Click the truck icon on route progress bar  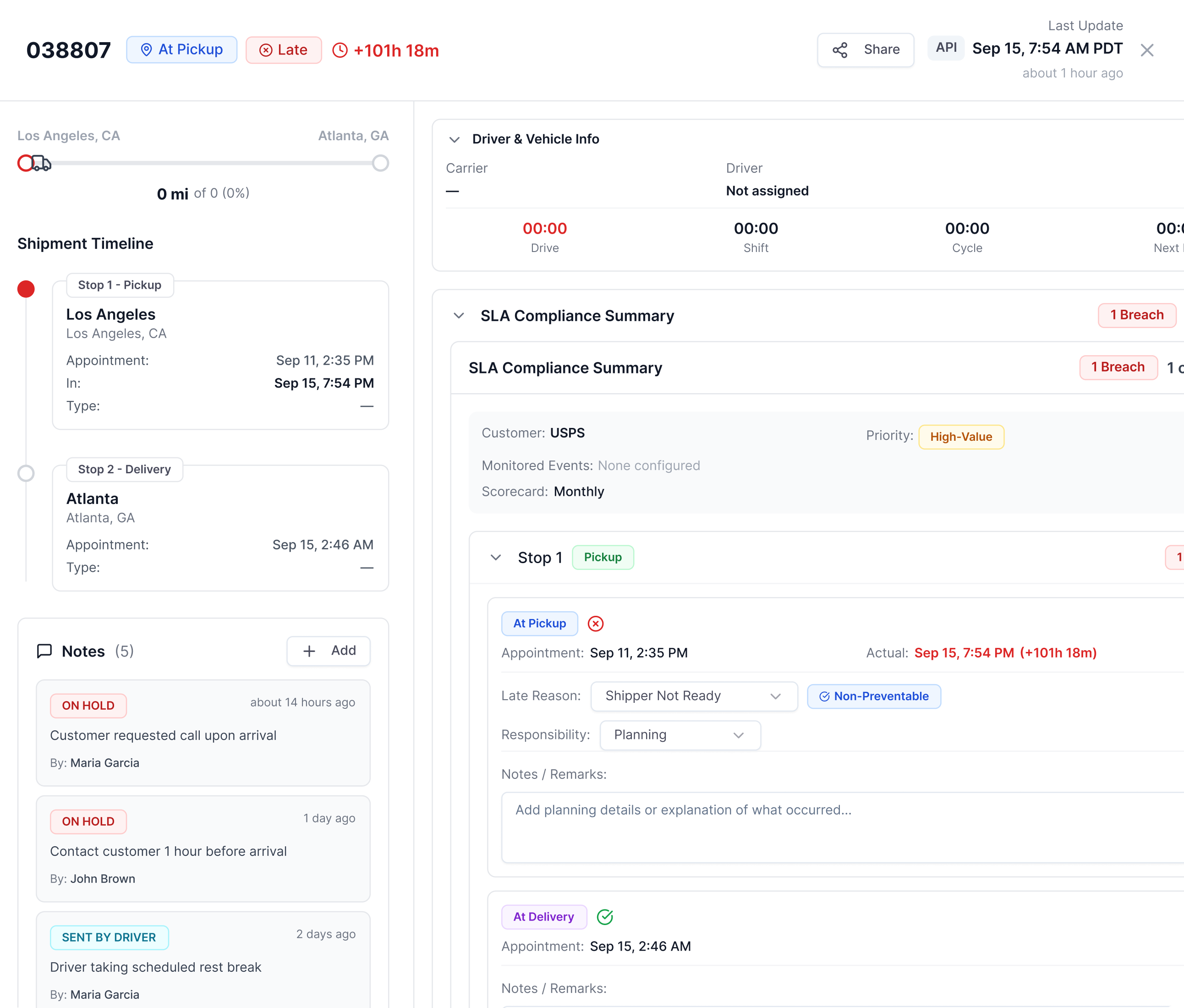(x=42, y=163)
